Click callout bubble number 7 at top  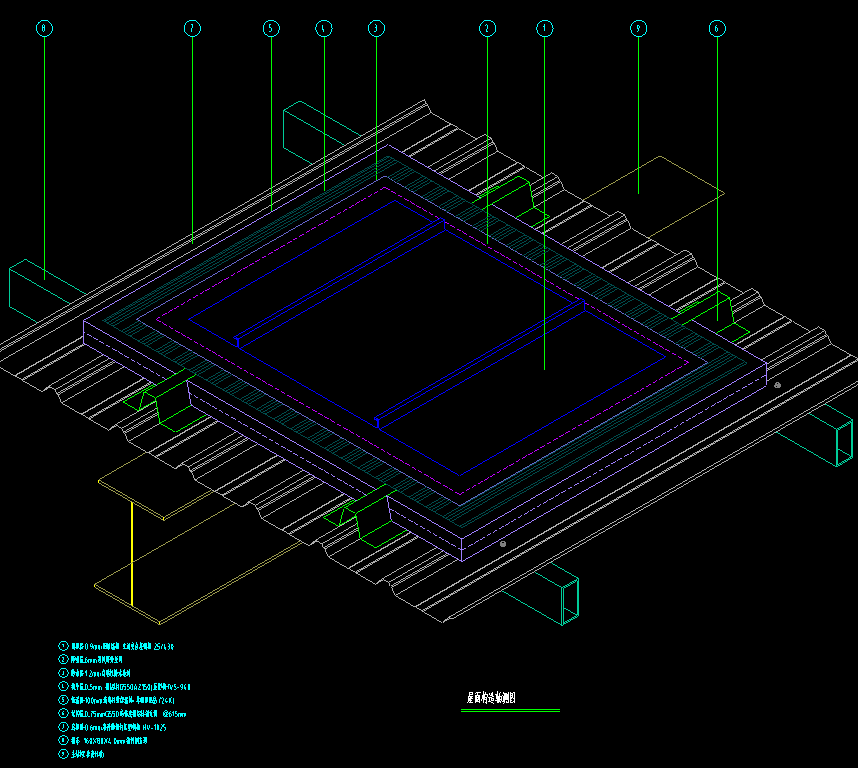click(192, 28)
